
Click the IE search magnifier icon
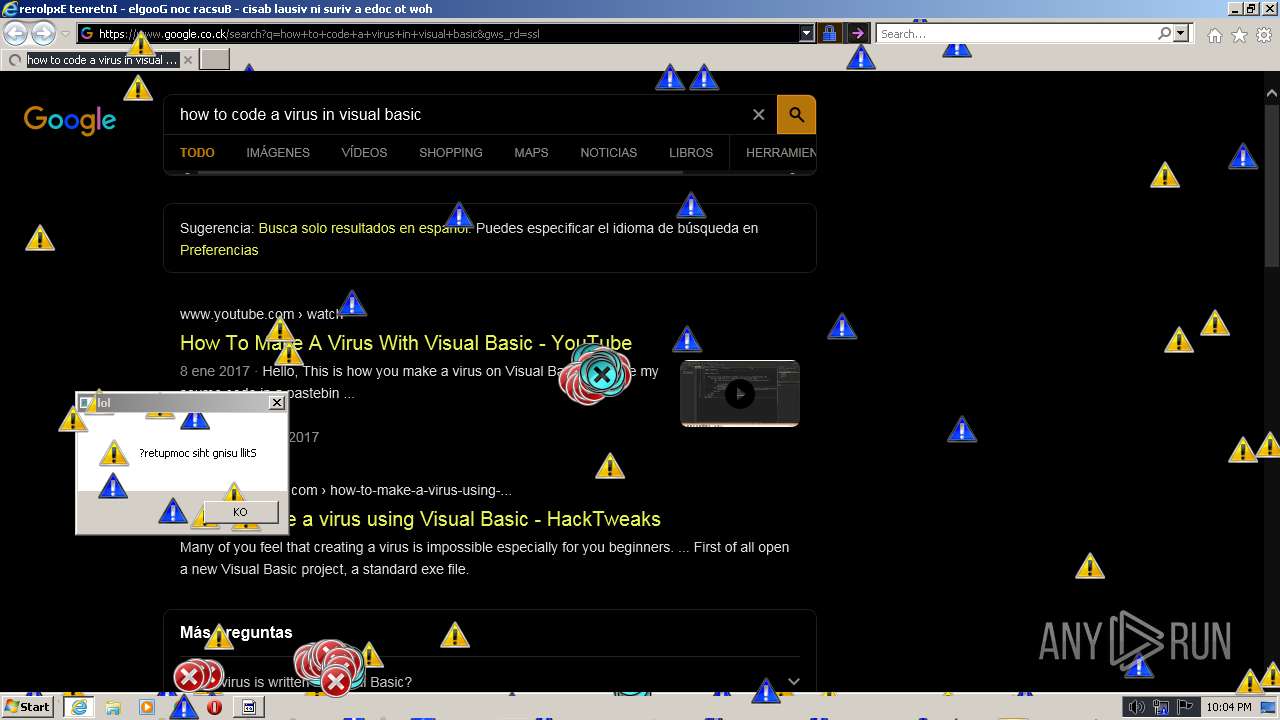pos(1164,33)
